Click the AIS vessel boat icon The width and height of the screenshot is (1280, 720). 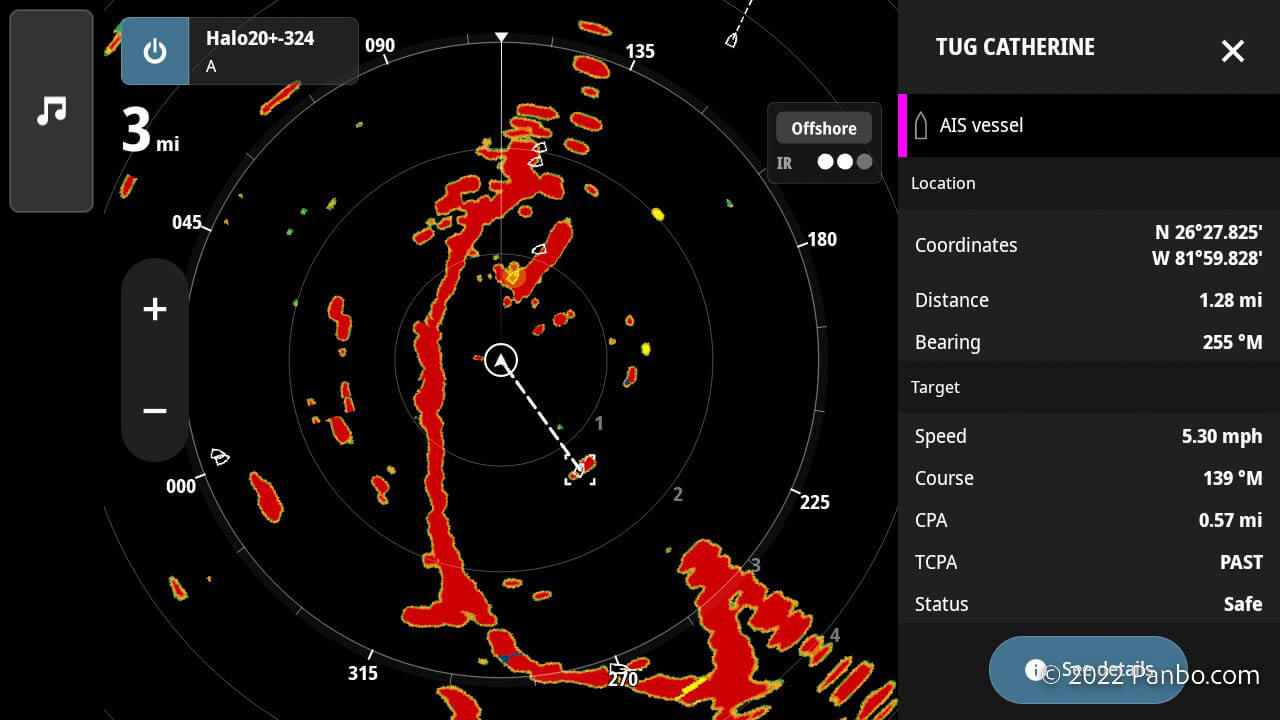pyautogui.click(x=920, y=125)
